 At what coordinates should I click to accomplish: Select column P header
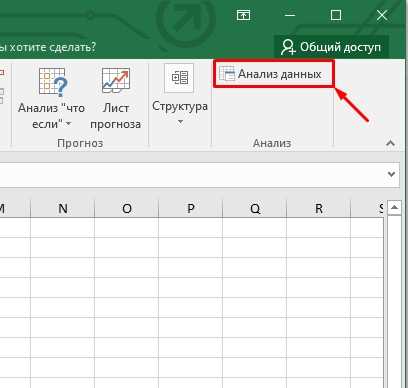coord(191,209)
